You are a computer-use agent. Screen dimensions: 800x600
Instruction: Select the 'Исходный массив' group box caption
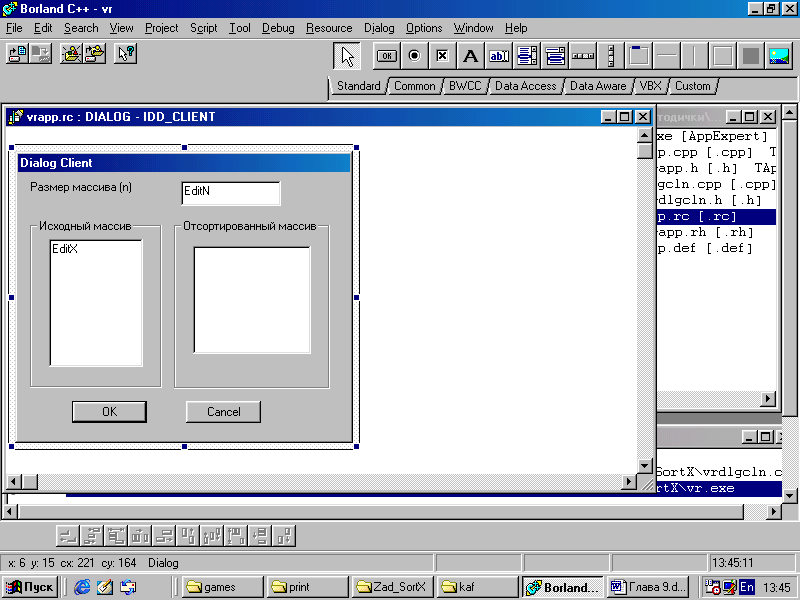click(85, 226)
